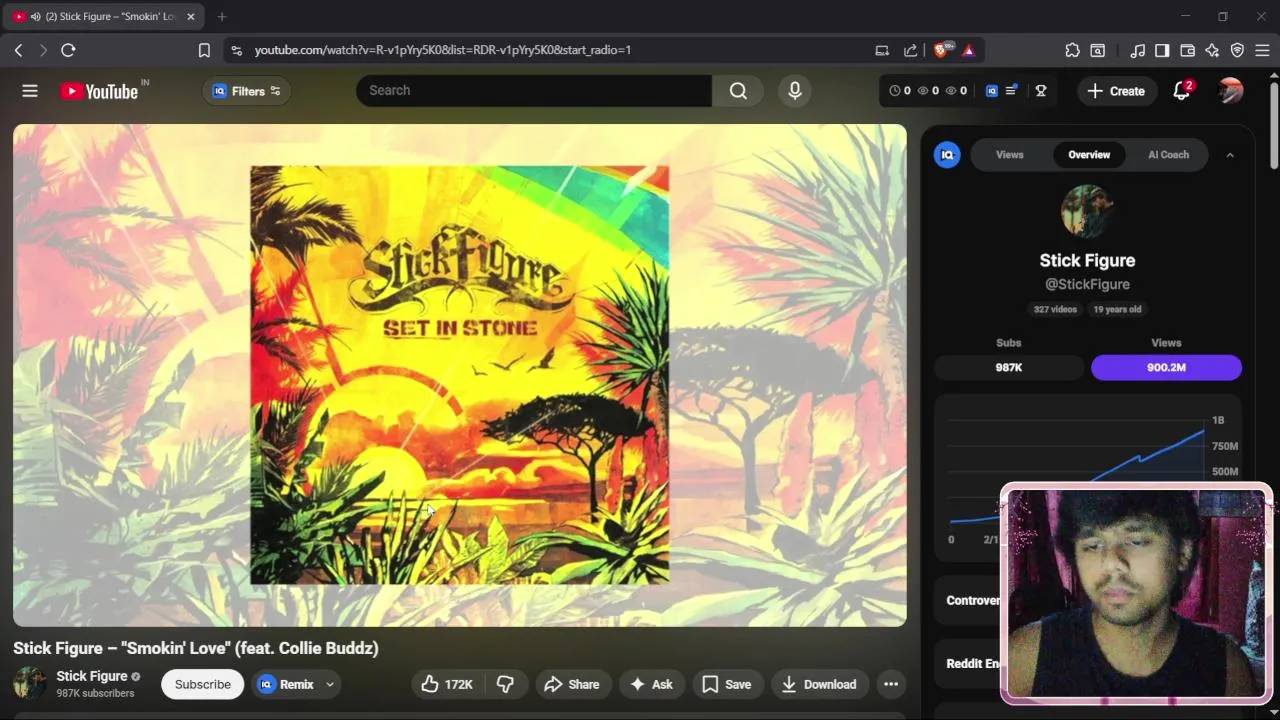Image resolution: width=1280 pixels, height=720 pixels.
Task: Open the AI Coach tab
Action: (1168, 155)
